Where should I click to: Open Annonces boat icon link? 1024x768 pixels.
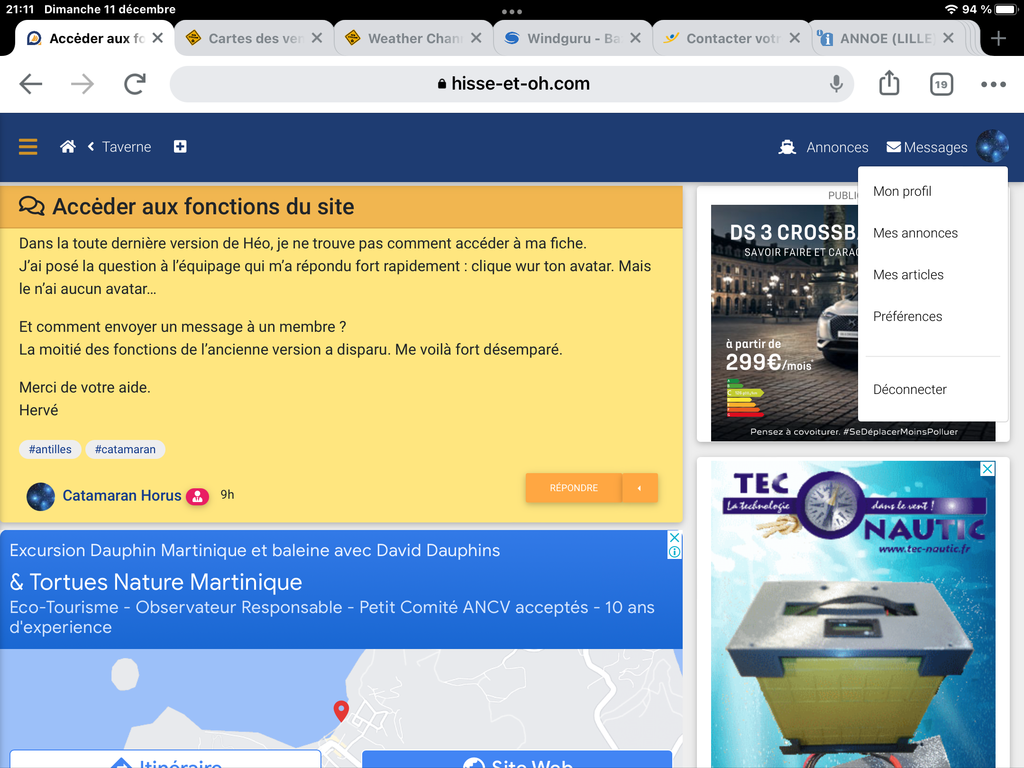[824, 148]
